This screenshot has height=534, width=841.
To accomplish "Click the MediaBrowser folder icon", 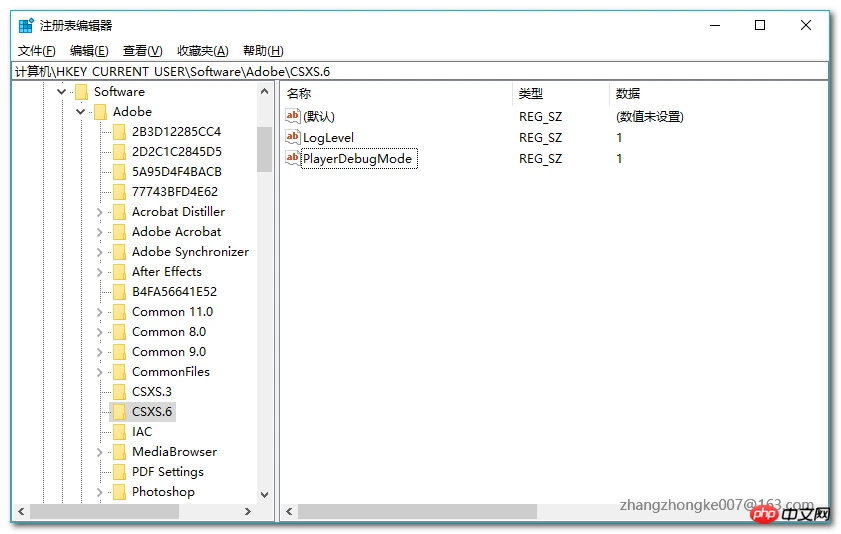I will point(120,452).
